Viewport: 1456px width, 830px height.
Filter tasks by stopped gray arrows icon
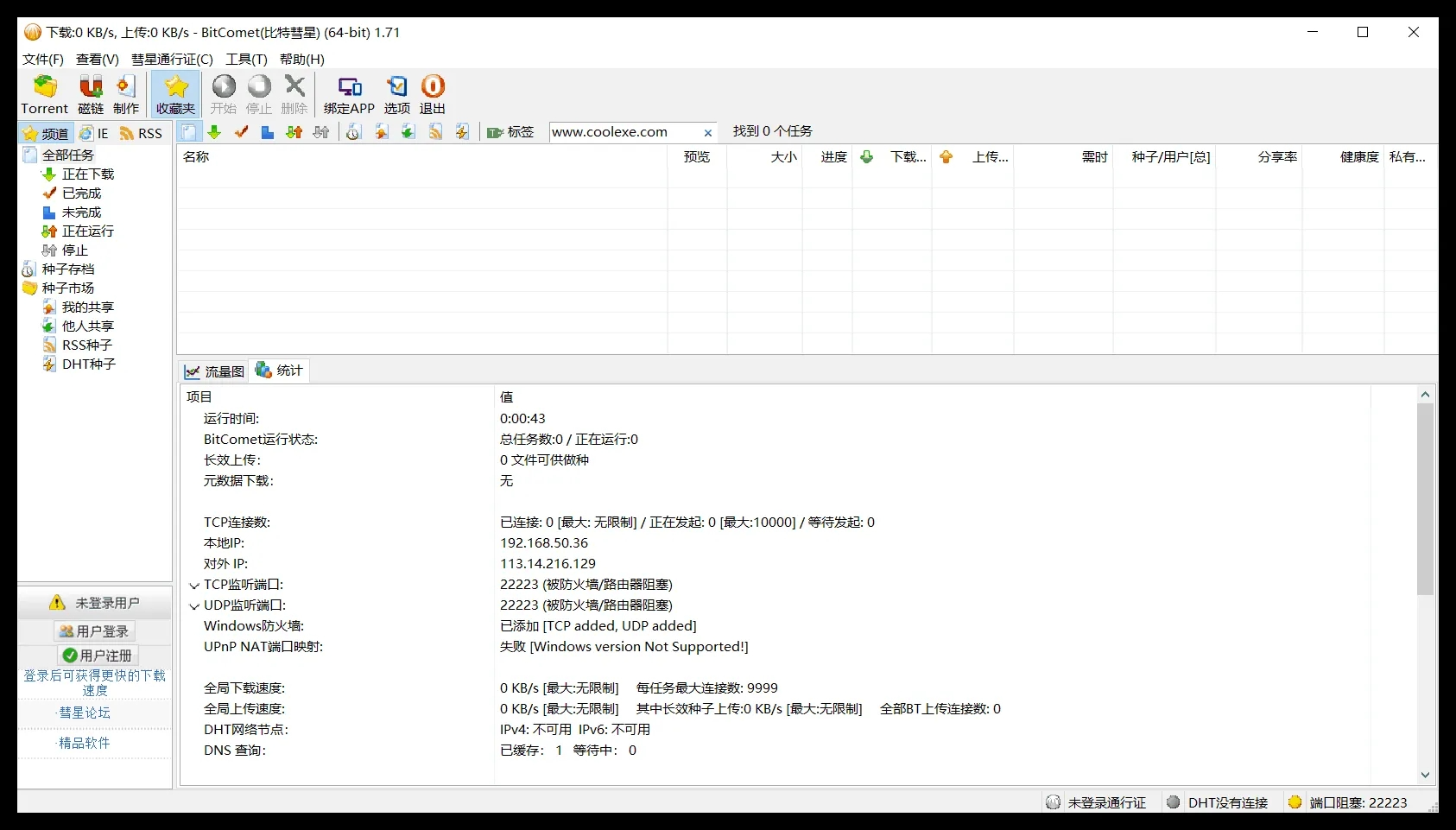(x=321, y=132)
